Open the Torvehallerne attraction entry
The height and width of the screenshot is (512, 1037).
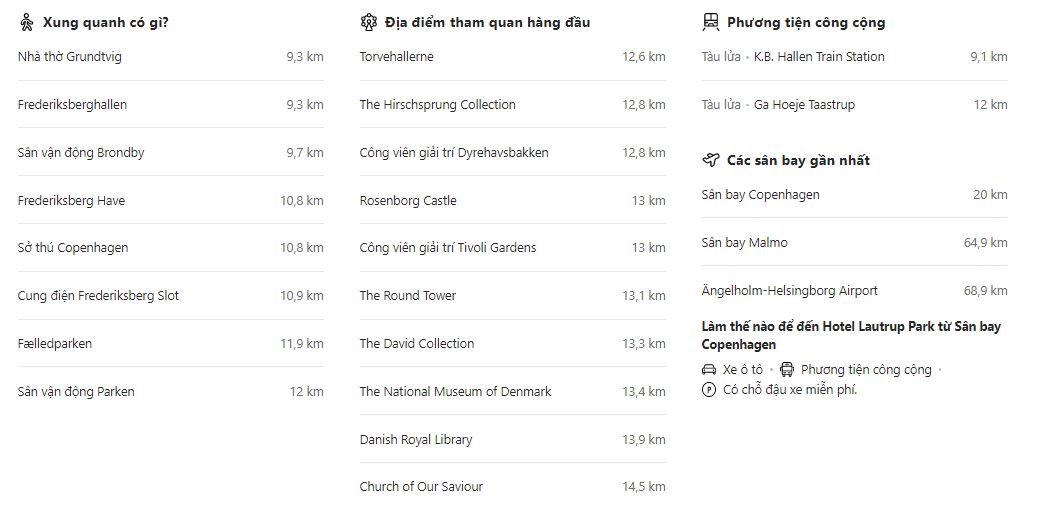pyautogui.click(x=397, y=57)
